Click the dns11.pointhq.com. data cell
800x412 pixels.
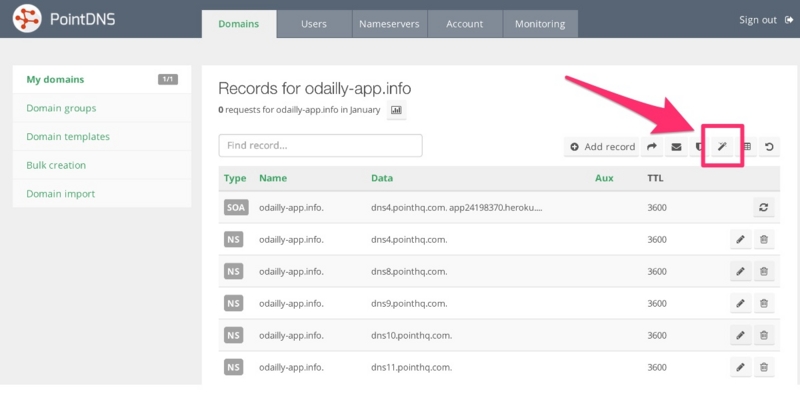411,367
